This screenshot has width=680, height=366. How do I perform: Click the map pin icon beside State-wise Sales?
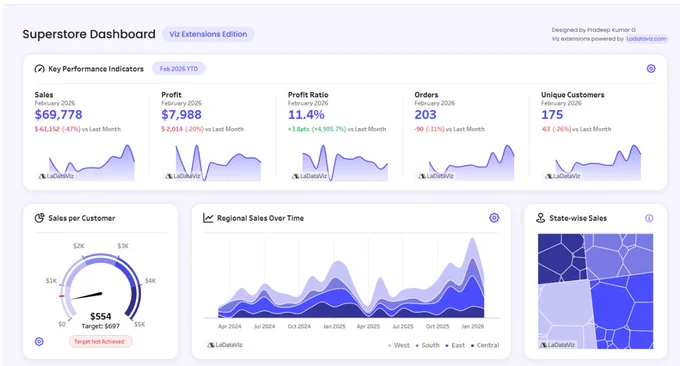pyautogui.click(x=540, y=218)
